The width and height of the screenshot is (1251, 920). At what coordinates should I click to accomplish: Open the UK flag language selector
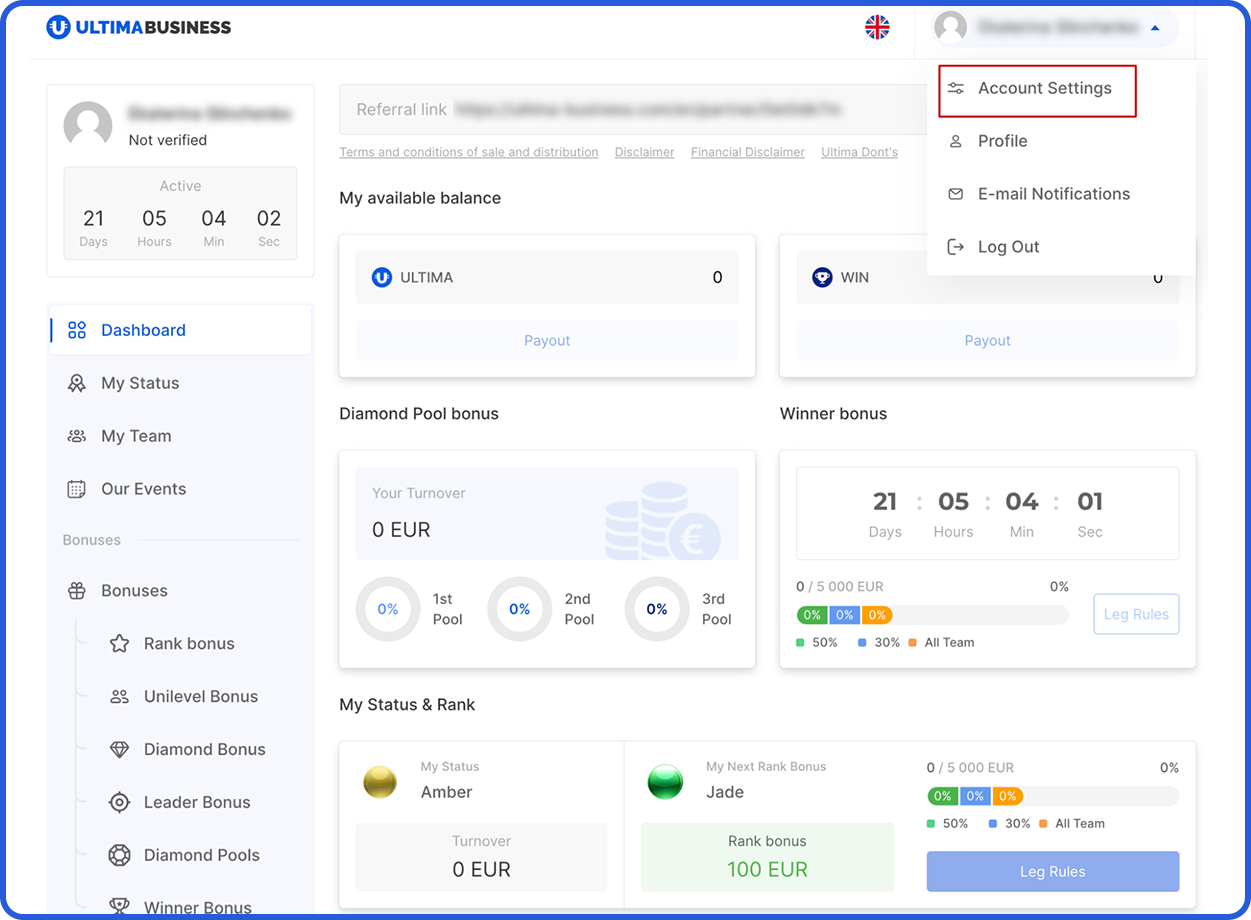pyautogui.click(x=877, y=28)
